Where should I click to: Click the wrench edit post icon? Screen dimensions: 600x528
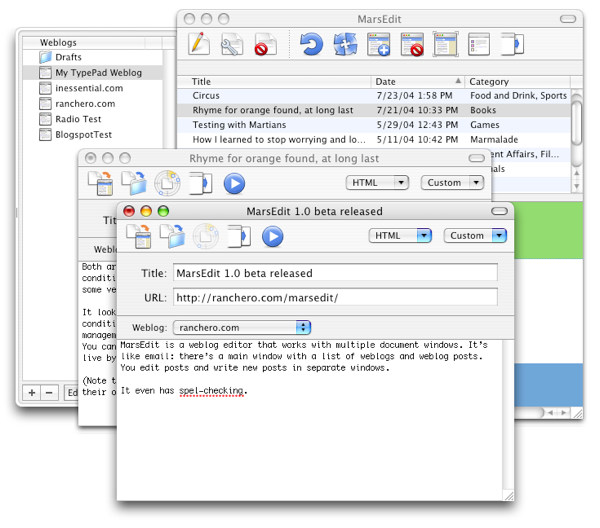coord(232,44)
